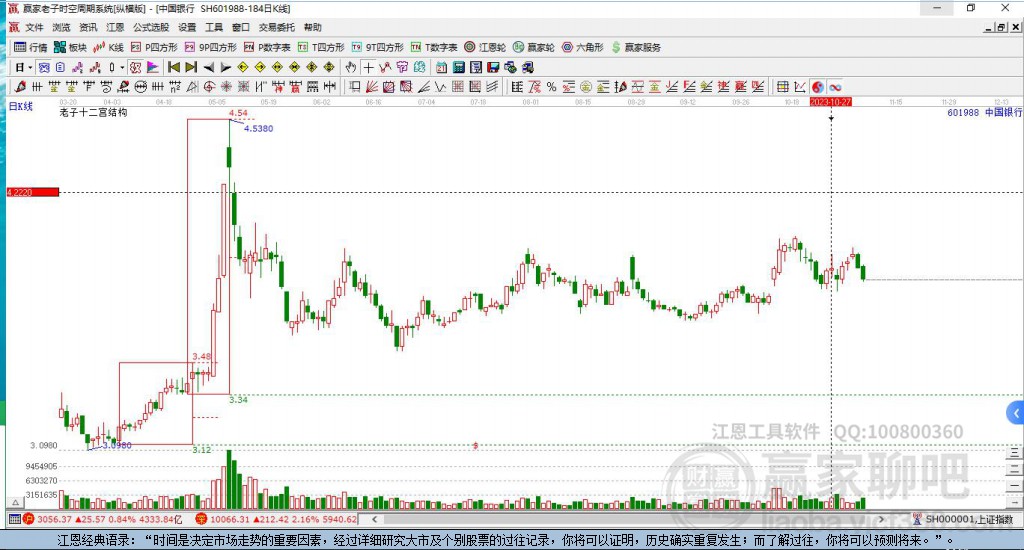This screenshot has height=550, width=1024.
Task: Expand the 日 period dropdown arrow
Action: point(30,67)
